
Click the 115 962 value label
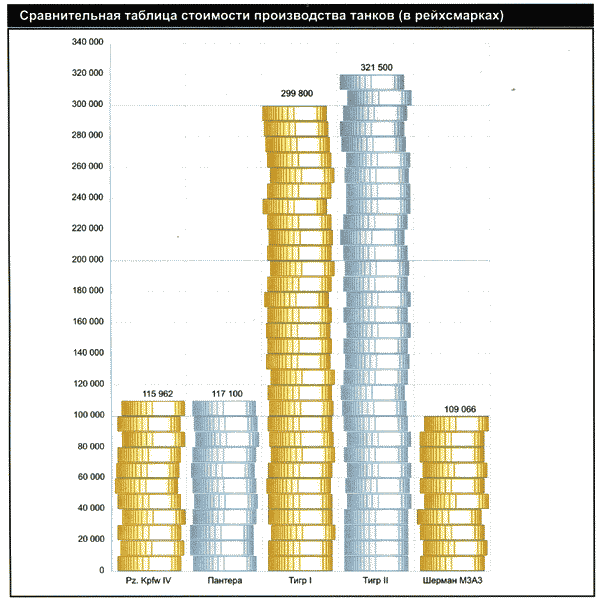tap(151, 394)
